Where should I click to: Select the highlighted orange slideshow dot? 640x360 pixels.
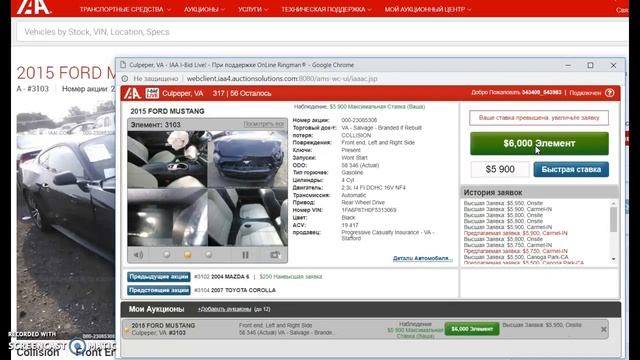(188, 254)
